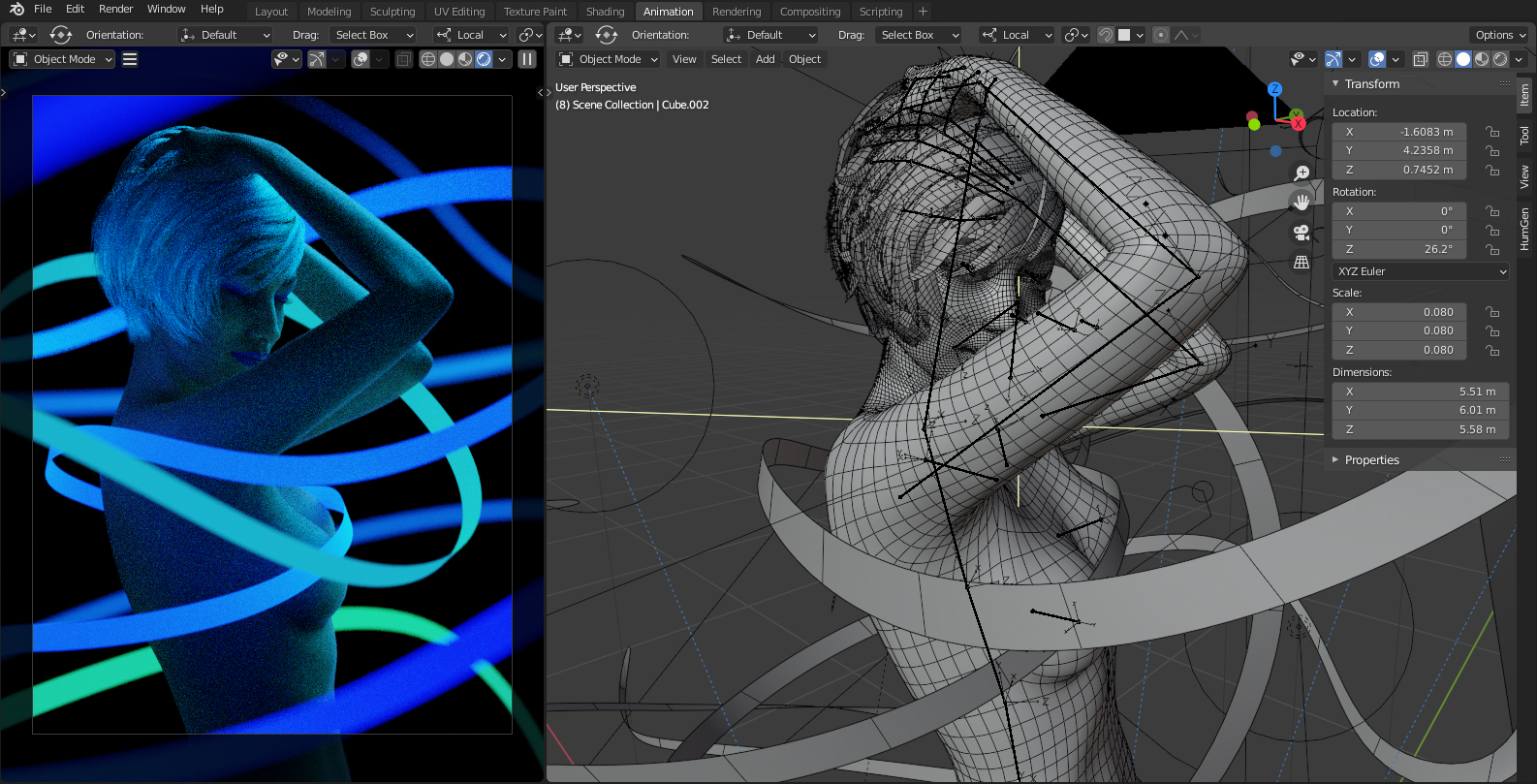Toggle the Location X lock icon
1537x784 pixels.
coord(1493,132)
